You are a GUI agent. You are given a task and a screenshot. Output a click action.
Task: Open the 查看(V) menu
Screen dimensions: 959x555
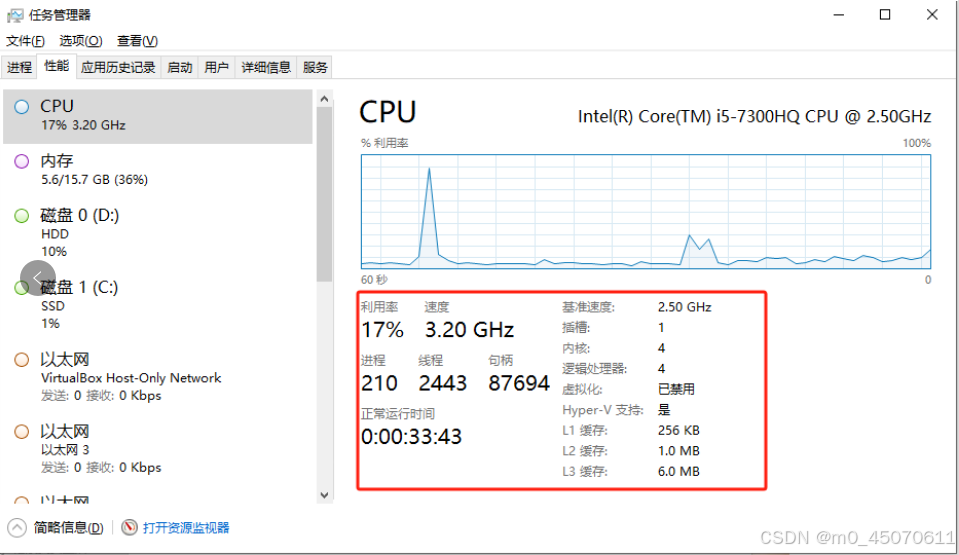click(137, 41)
